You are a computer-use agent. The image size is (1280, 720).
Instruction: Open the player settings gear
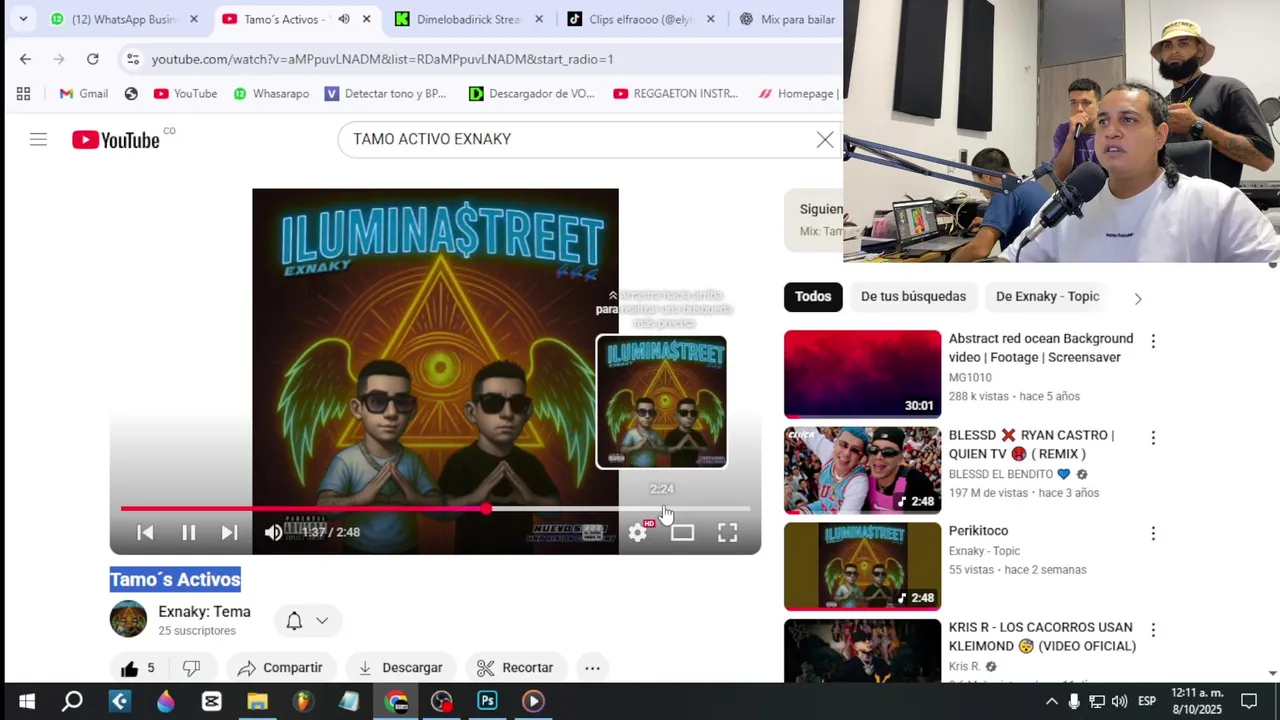tap(637, 533)
